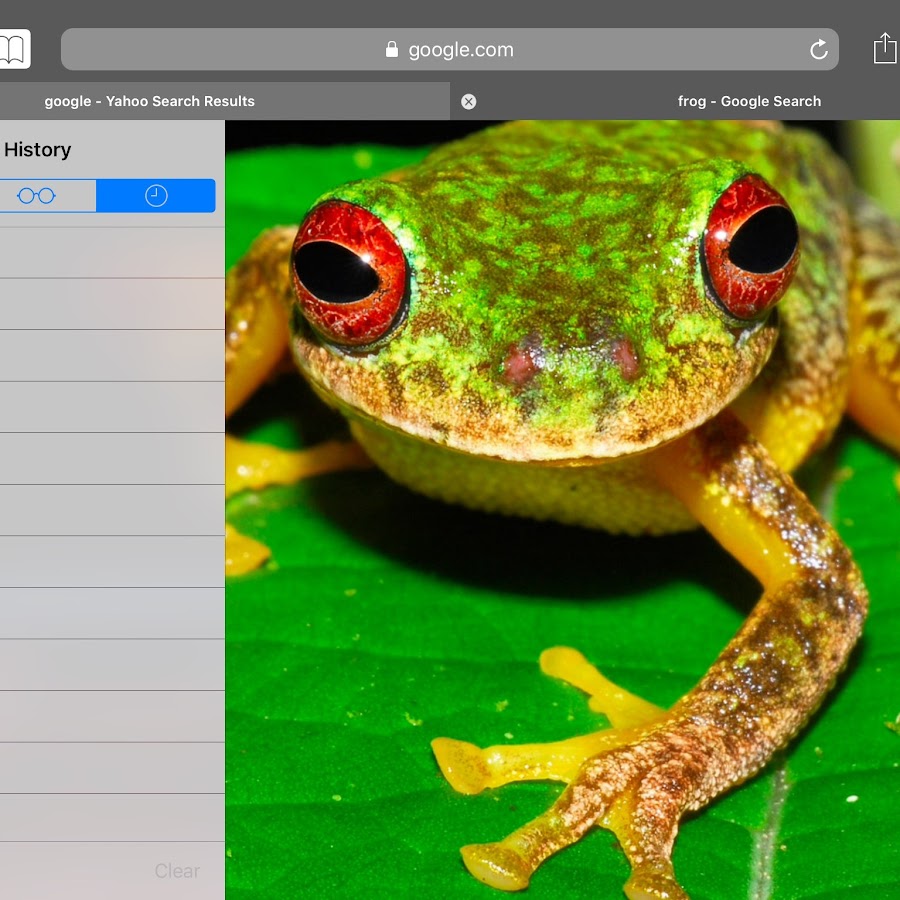900x900 pixels.
Task: Click the google.com address bar
Action: 449,49
